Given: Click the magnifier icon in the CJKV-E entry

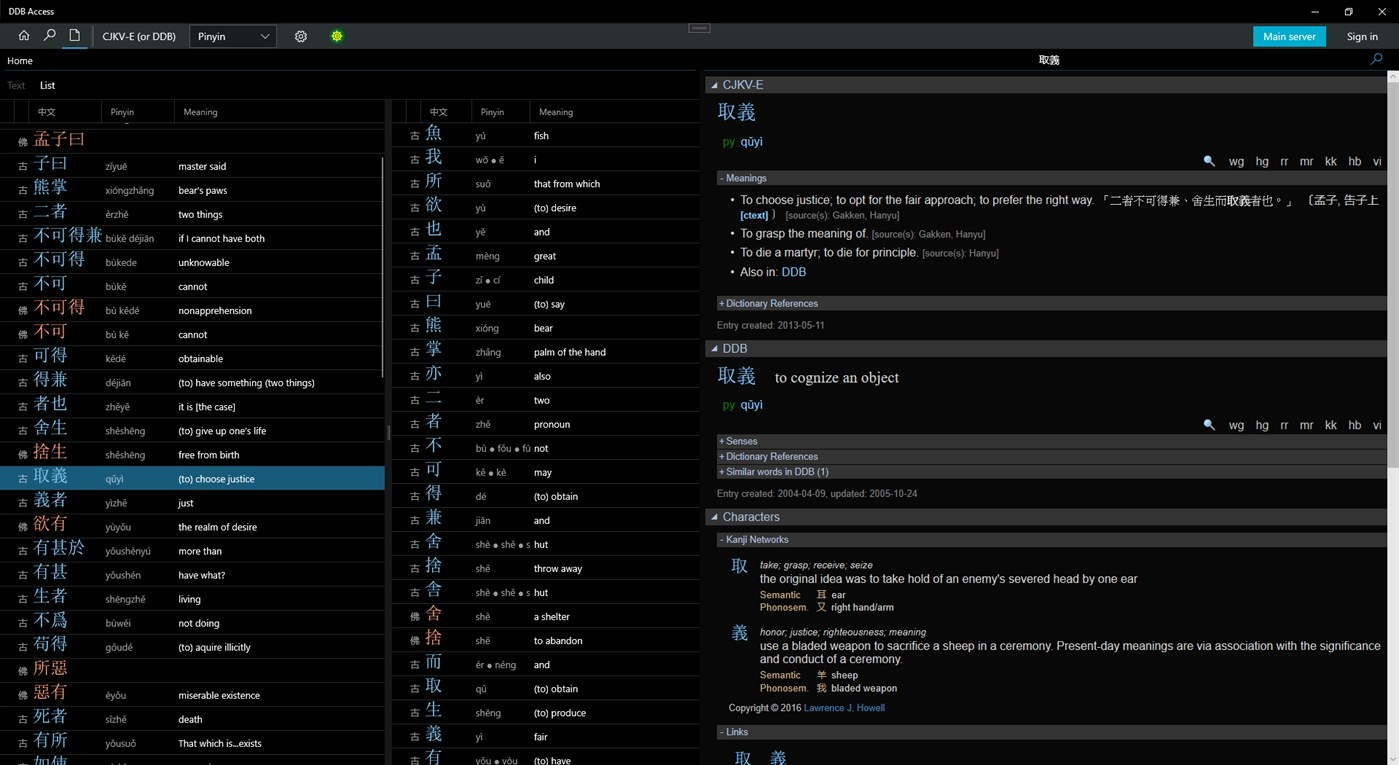Looking at the screenshot, I should tap(1210, 161).
